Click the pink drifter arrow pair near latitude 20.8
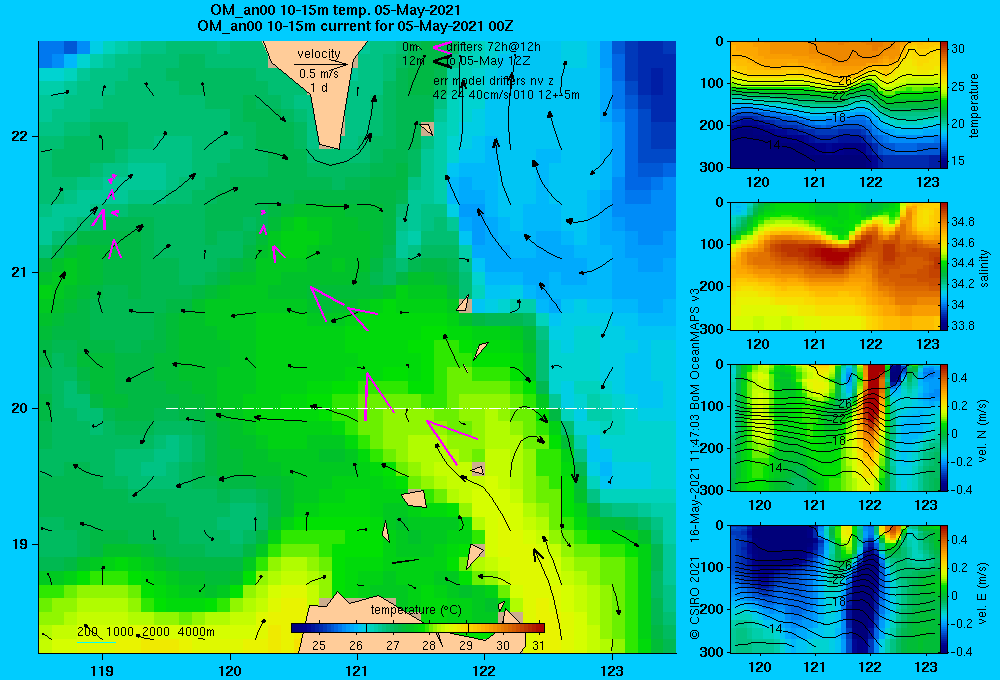Image resolution: width=1000 pixels, height=680 pixels. pyautogui.click(x=343, y=309)
